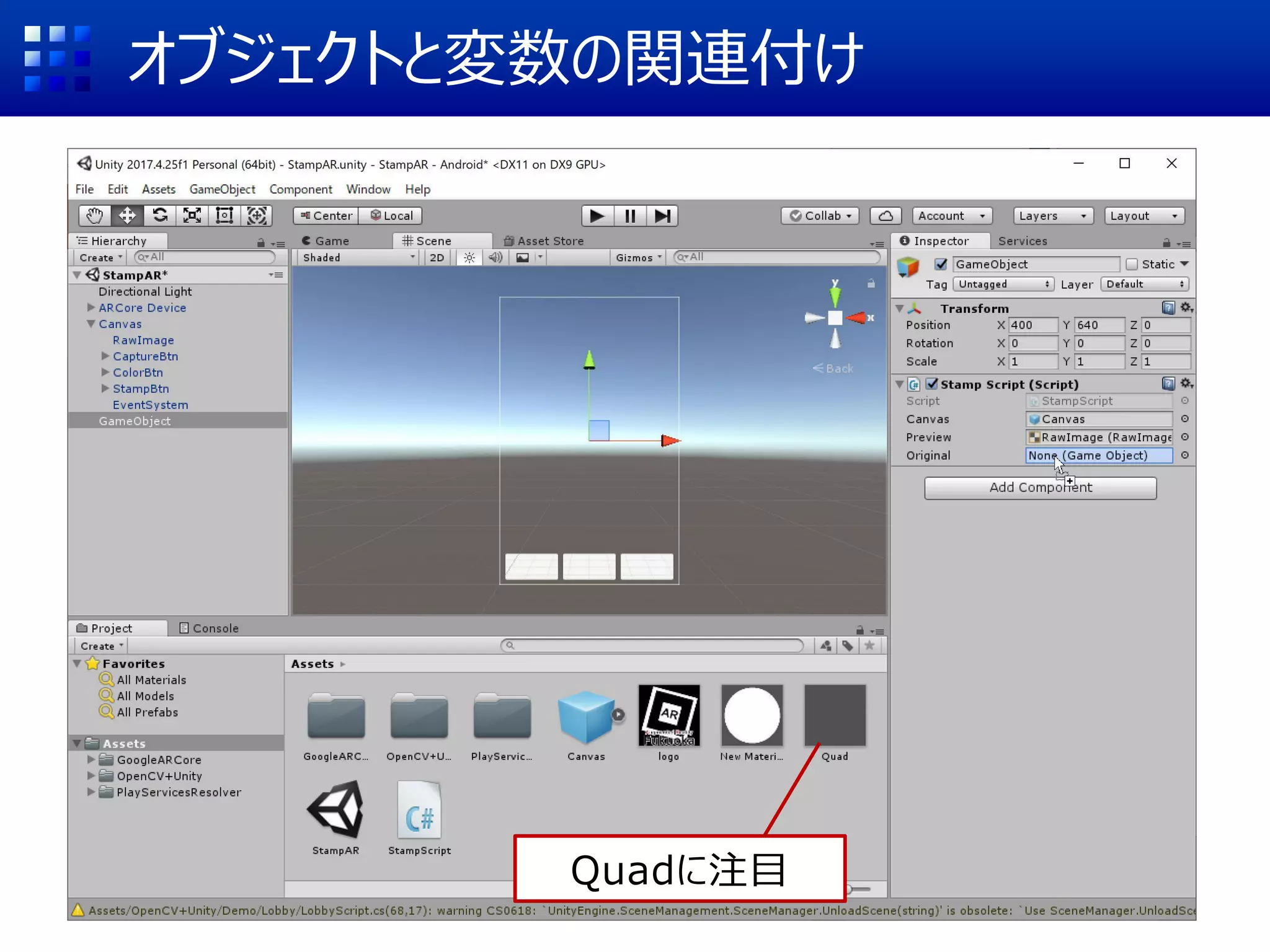Open Transform component gear settings
Image resolution: width=1270 pixels, height=952 pixels.
[1186, 307]
